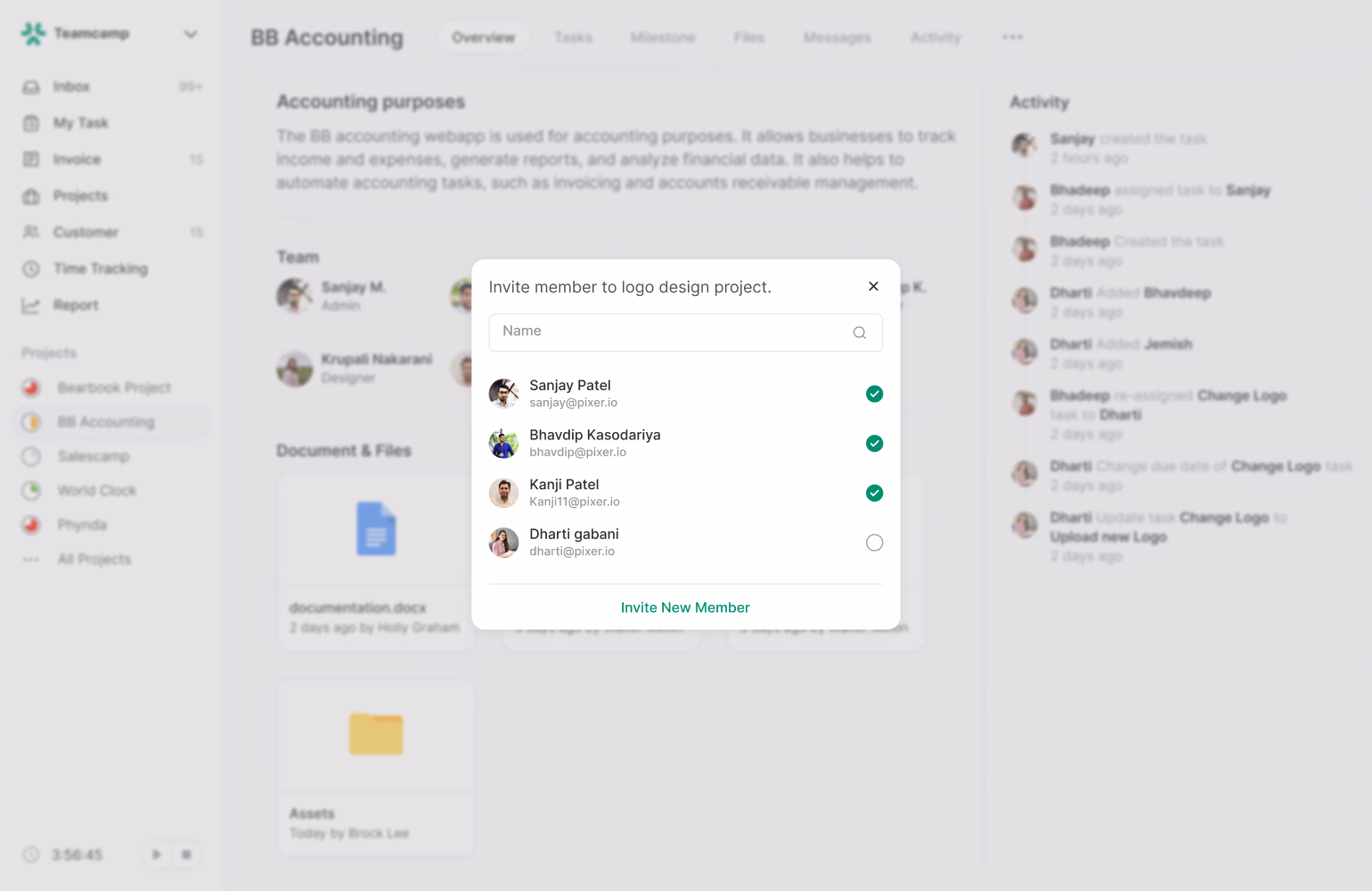Screen dimensions: 1372x891
Task: Open the Assets folder card
Action: pos(376,768)
